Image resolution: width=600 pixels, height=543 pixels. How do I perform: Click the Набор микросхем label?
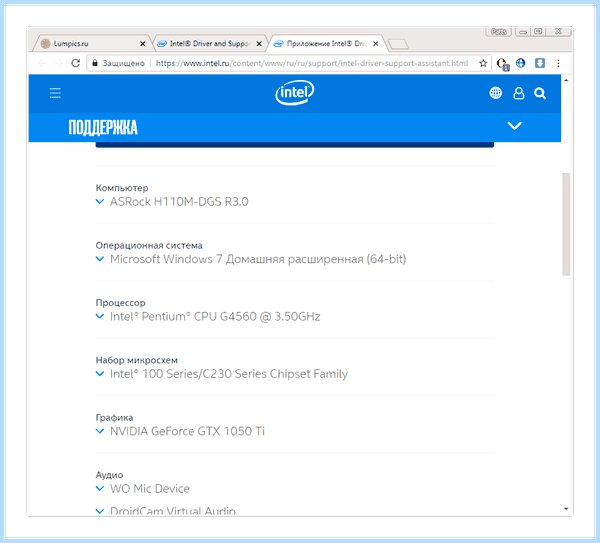(x=137, y=360)
